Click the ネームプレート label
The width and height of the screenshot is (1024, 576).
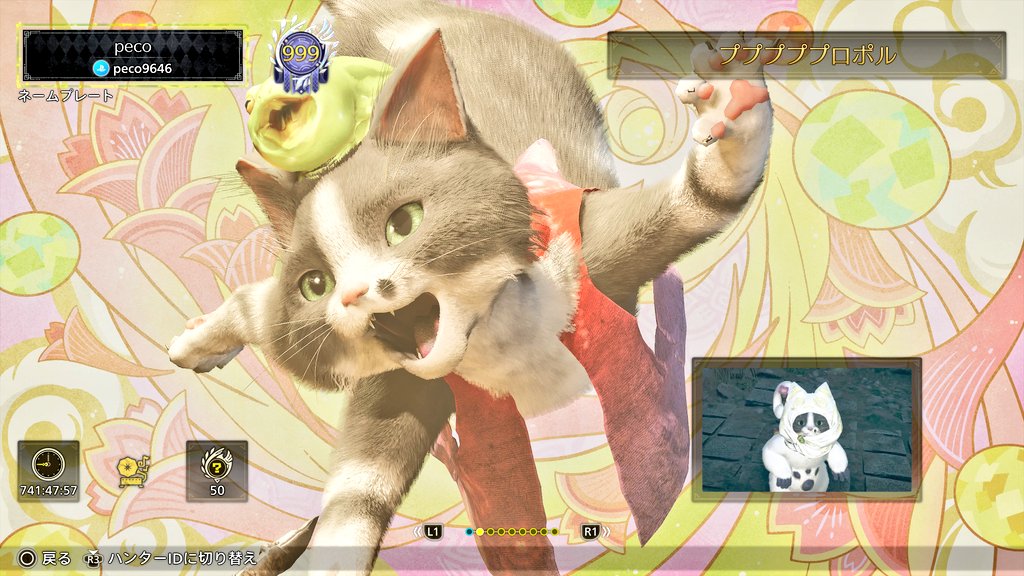[x=65, y=96]
